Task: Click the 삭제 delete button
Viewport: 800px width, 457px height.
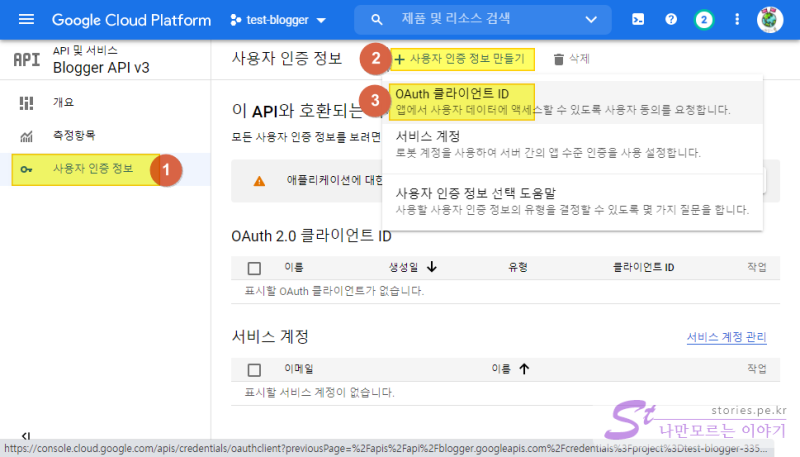Action: tap(571, 59)
